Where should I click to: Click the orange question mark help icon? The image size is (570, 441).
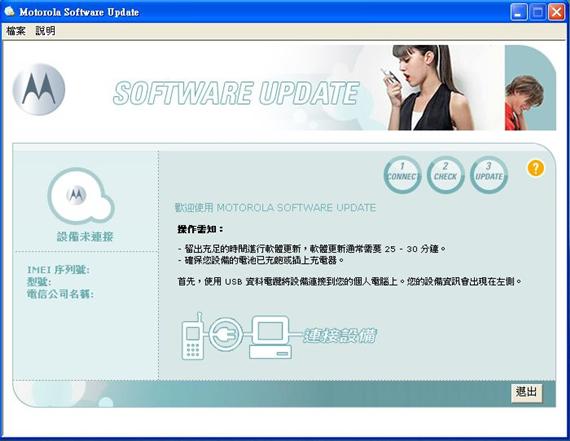point(536,168)
